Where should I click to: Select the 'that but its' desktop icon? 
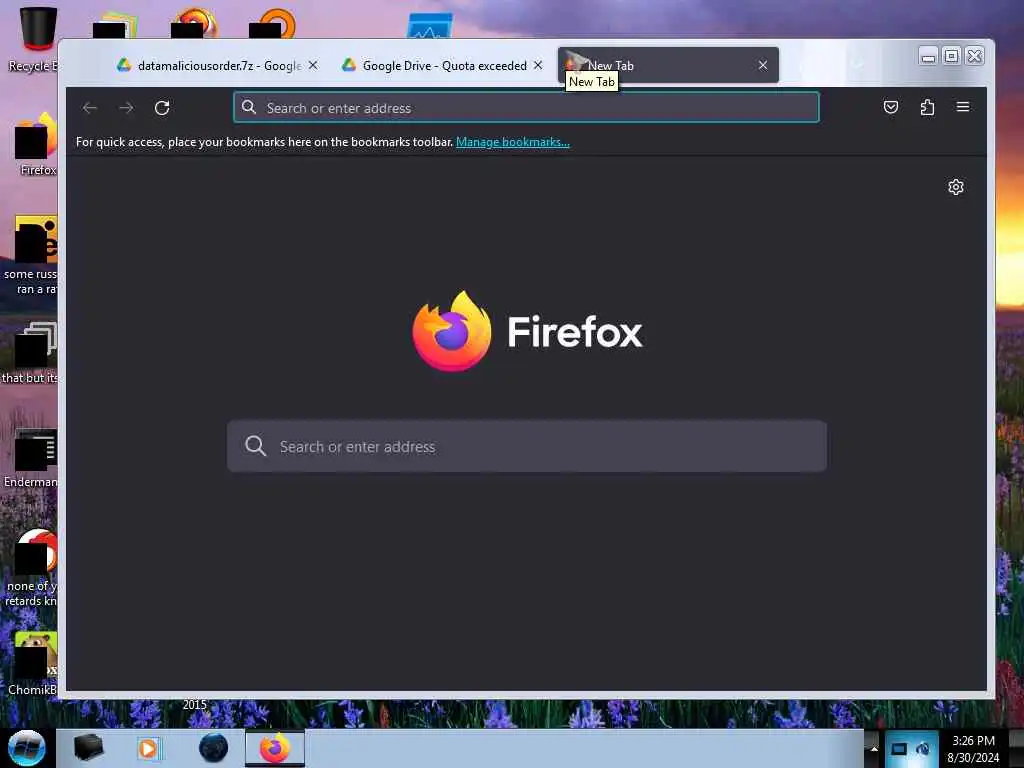pyautogui.click(x=30, y=353)
